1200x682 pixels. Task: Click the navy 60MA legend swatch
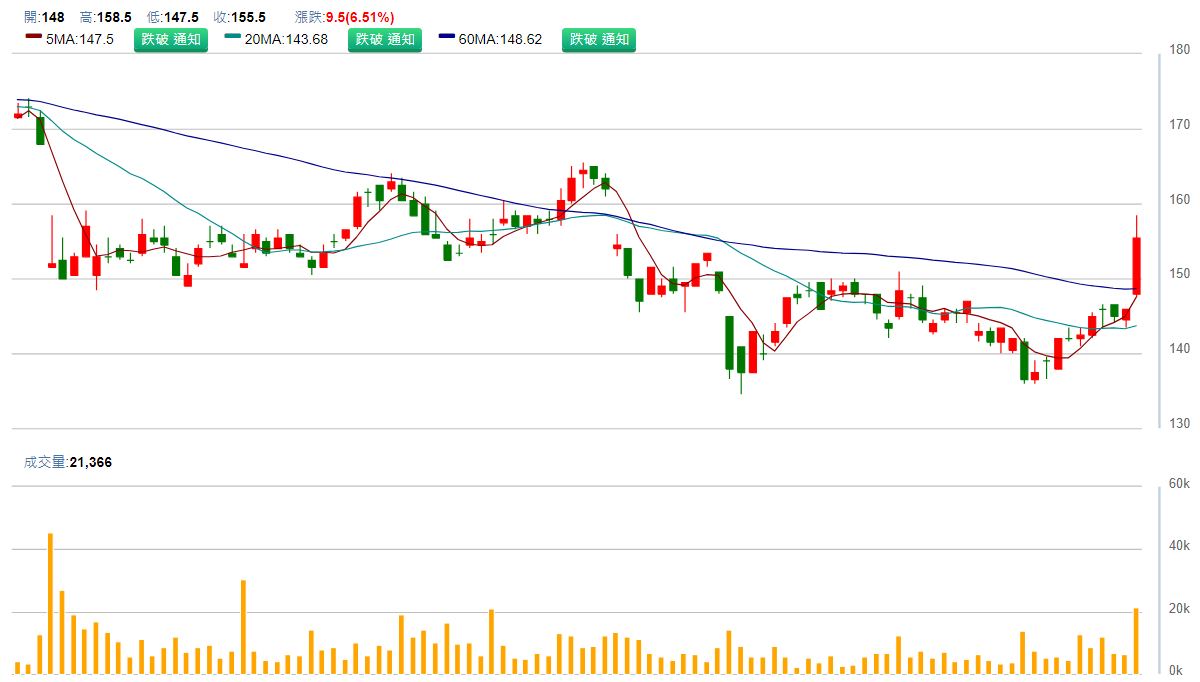[x=447, y=38]
